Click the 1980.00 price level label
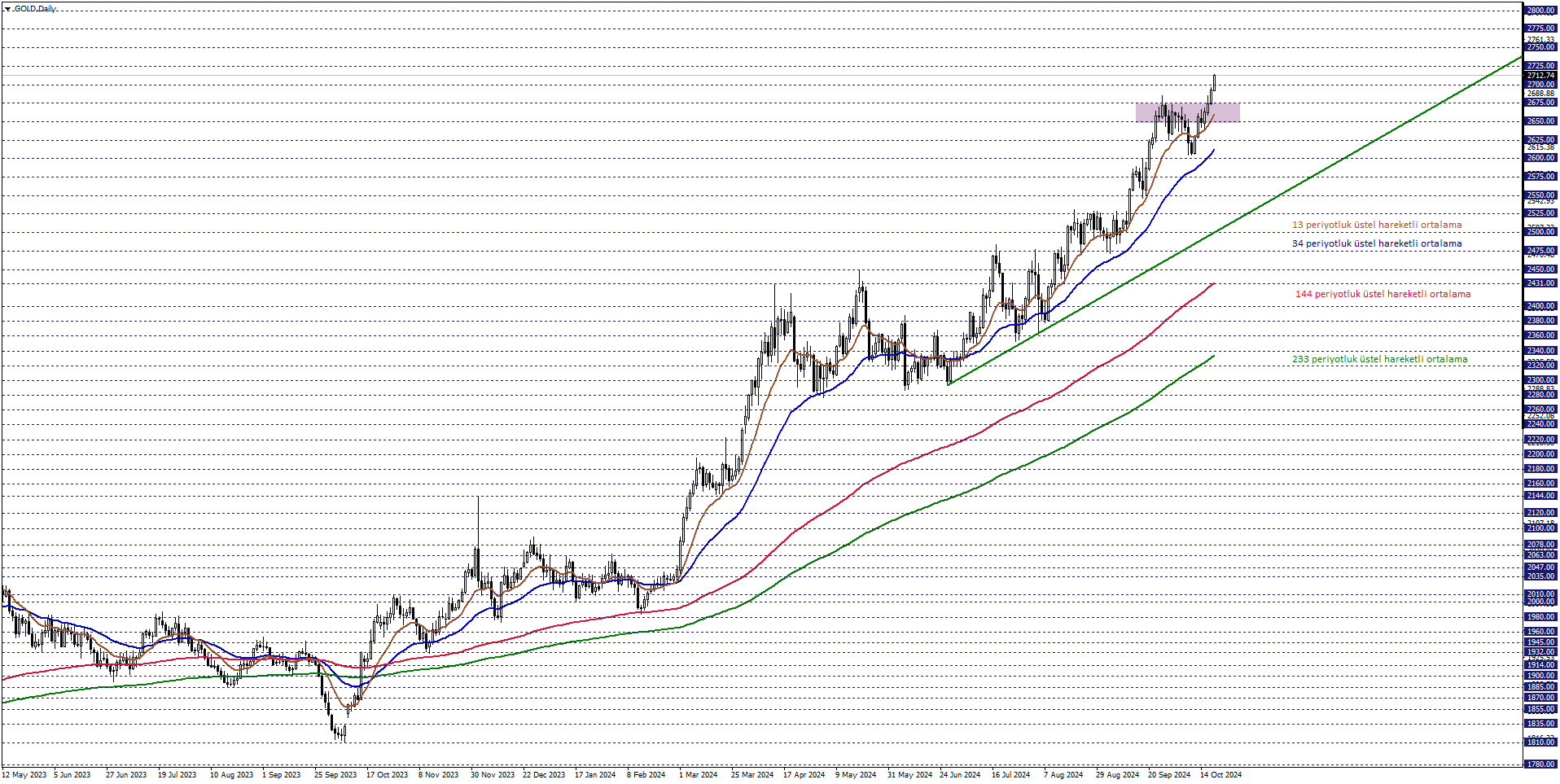 coord(1540,617)
